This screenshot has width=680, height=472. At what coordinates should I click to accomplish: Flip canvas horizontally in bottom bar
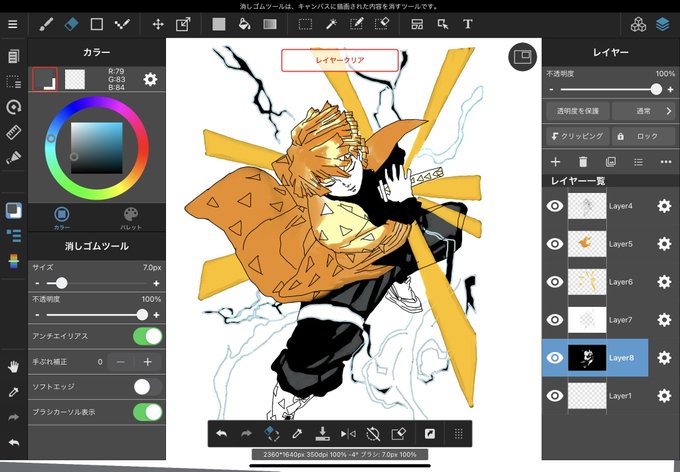(x=348, y=433)
